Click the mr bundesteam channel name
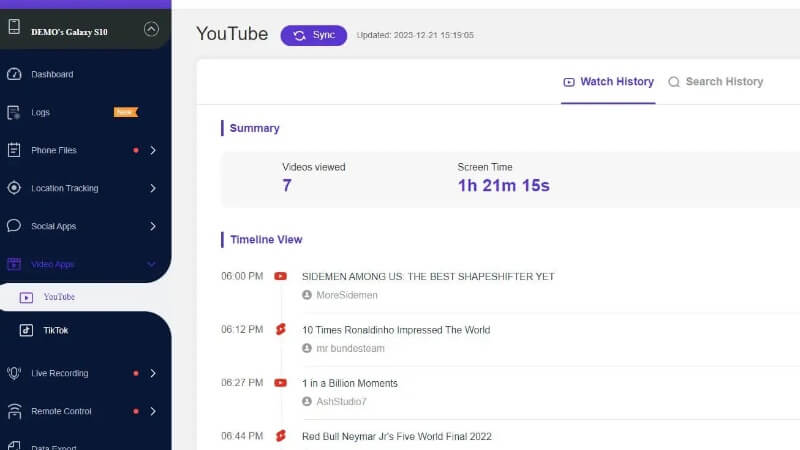Screen dimensions: 800x450 coord(351,348)
